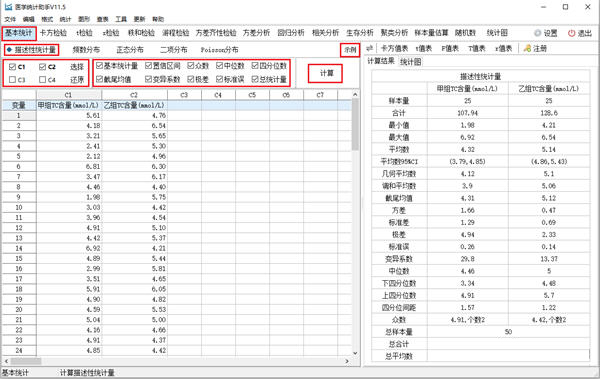Toggle the 总统计量 checkbox
The image size is (600, 379).
click(255, 79)
